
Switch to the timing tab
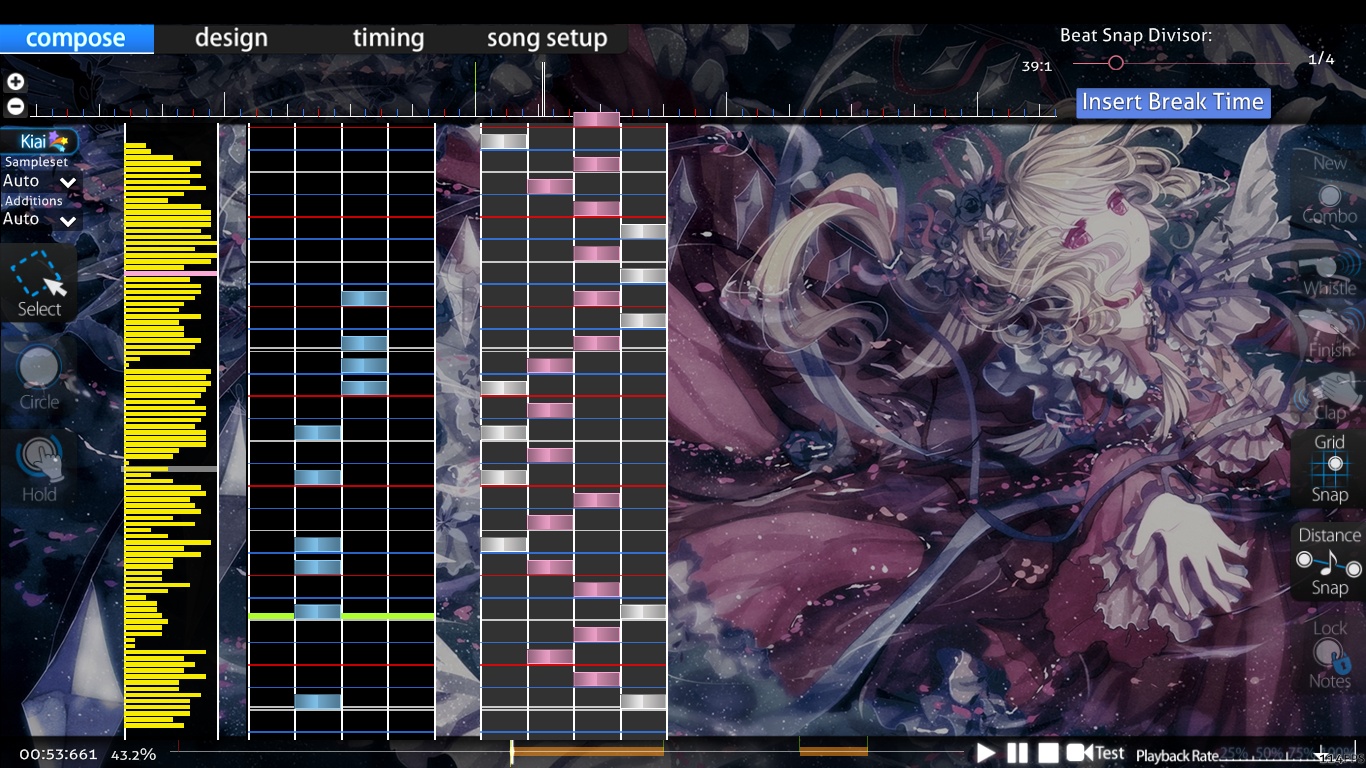(388, 38)
